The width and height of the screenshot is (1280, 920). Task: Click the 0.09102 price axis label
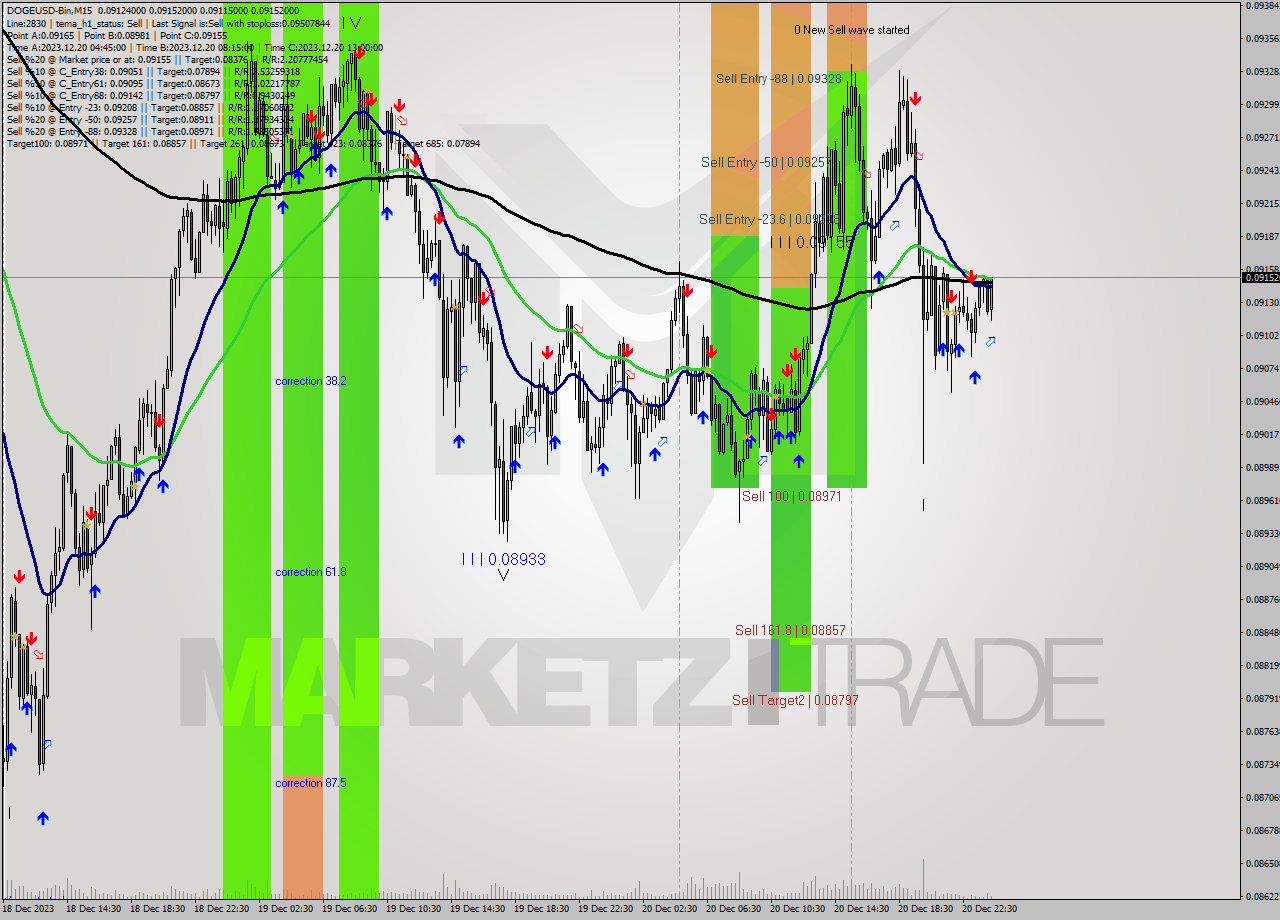point(1261,336)
